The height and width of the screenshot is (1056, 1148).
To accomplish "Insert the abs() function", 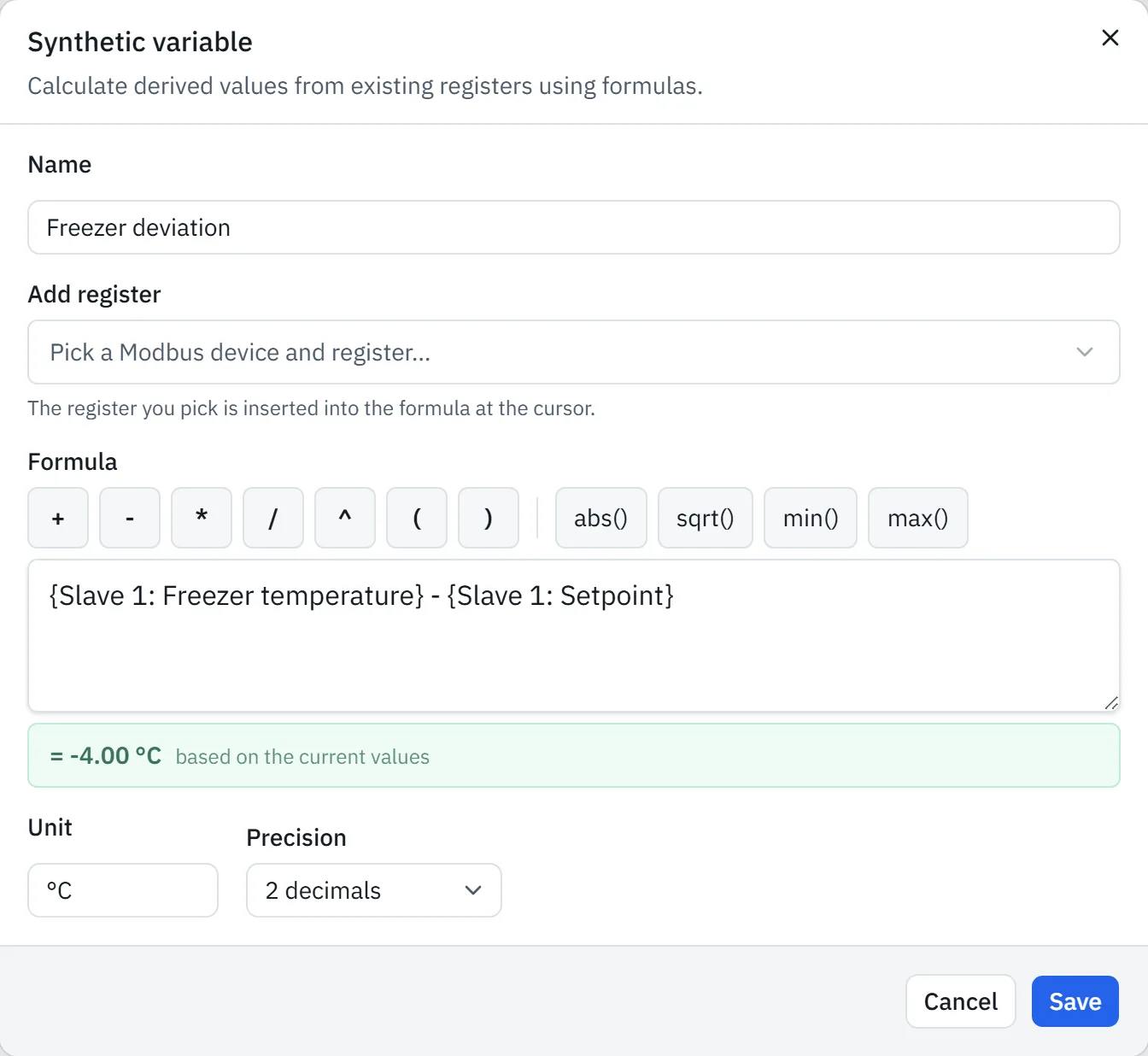I will pos(601,518).
